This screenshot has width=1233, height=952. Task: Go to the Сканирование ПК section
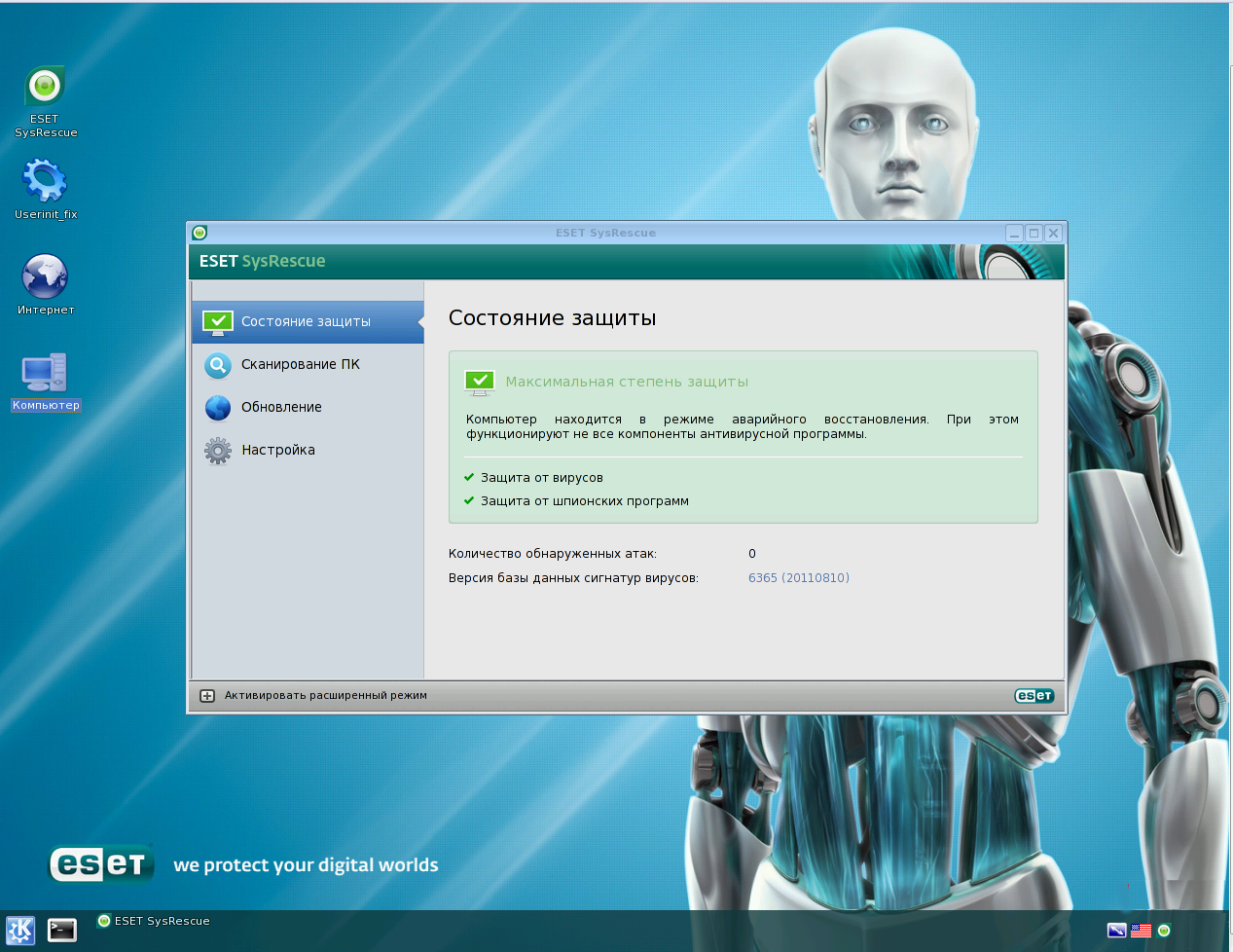pyautogui.click(x=300, y=364)
